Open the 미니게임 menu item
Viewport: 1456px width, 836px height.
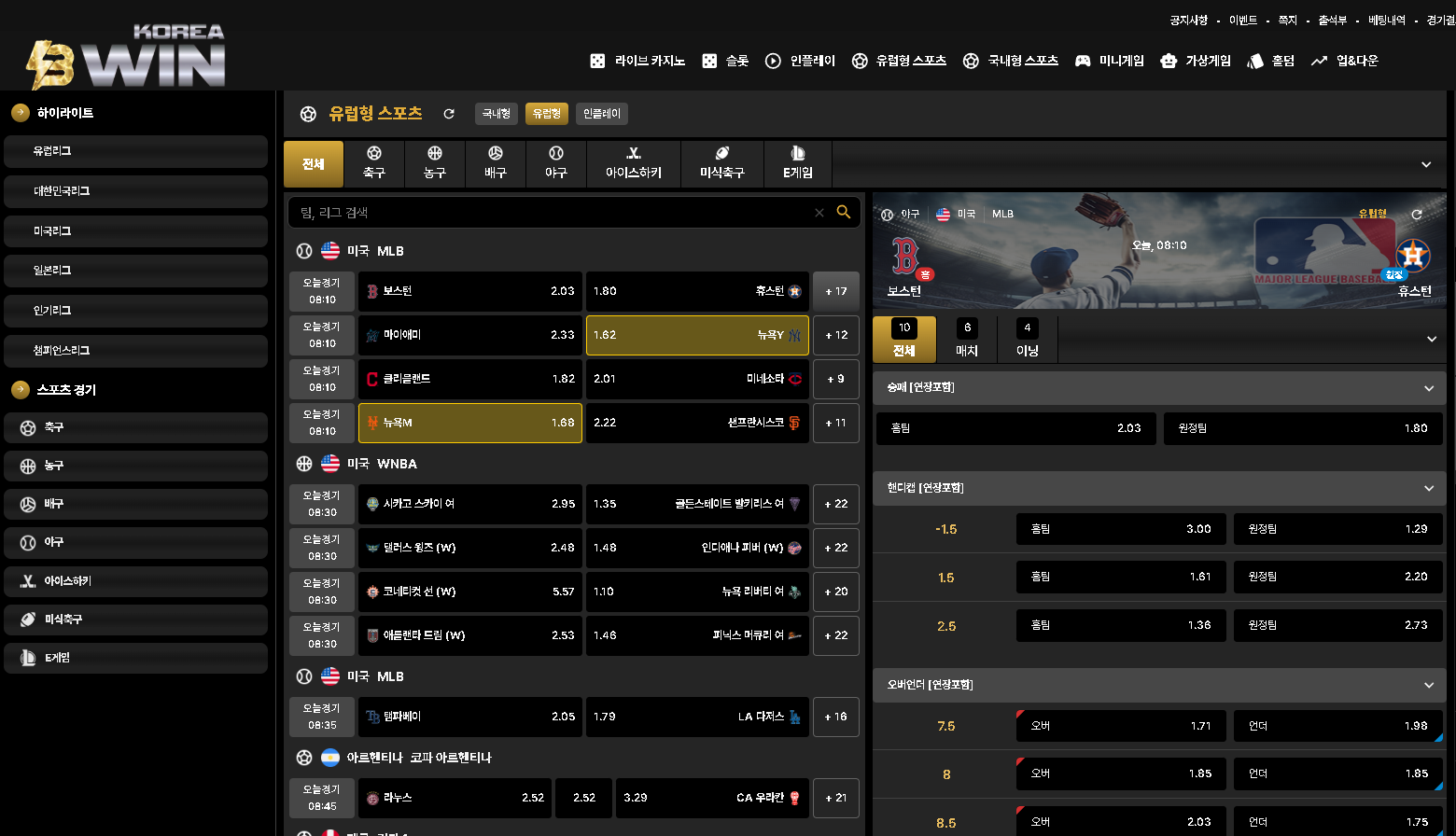1110,61
